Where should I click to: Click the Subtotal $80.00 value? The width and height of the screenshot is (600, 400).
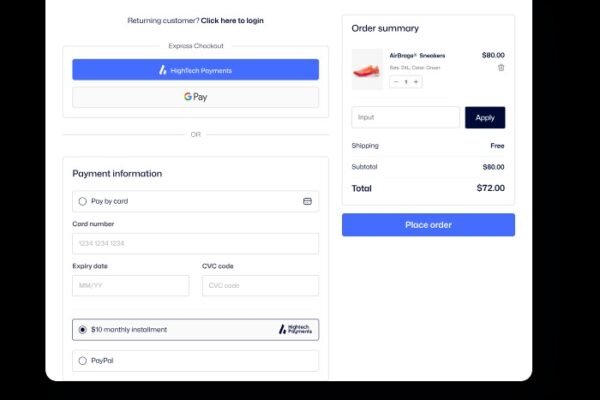[x=493, y=167]
